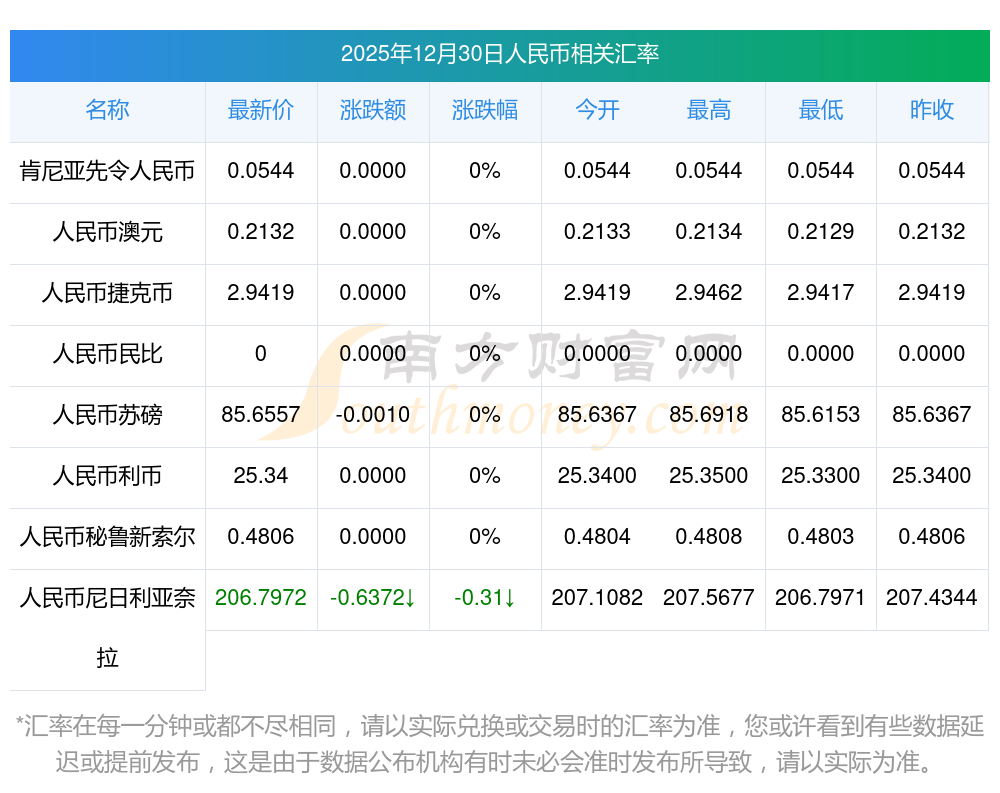1000x793 pixels.
Task: Open the 人民币捷克币 row name
Action: point(107,293)
